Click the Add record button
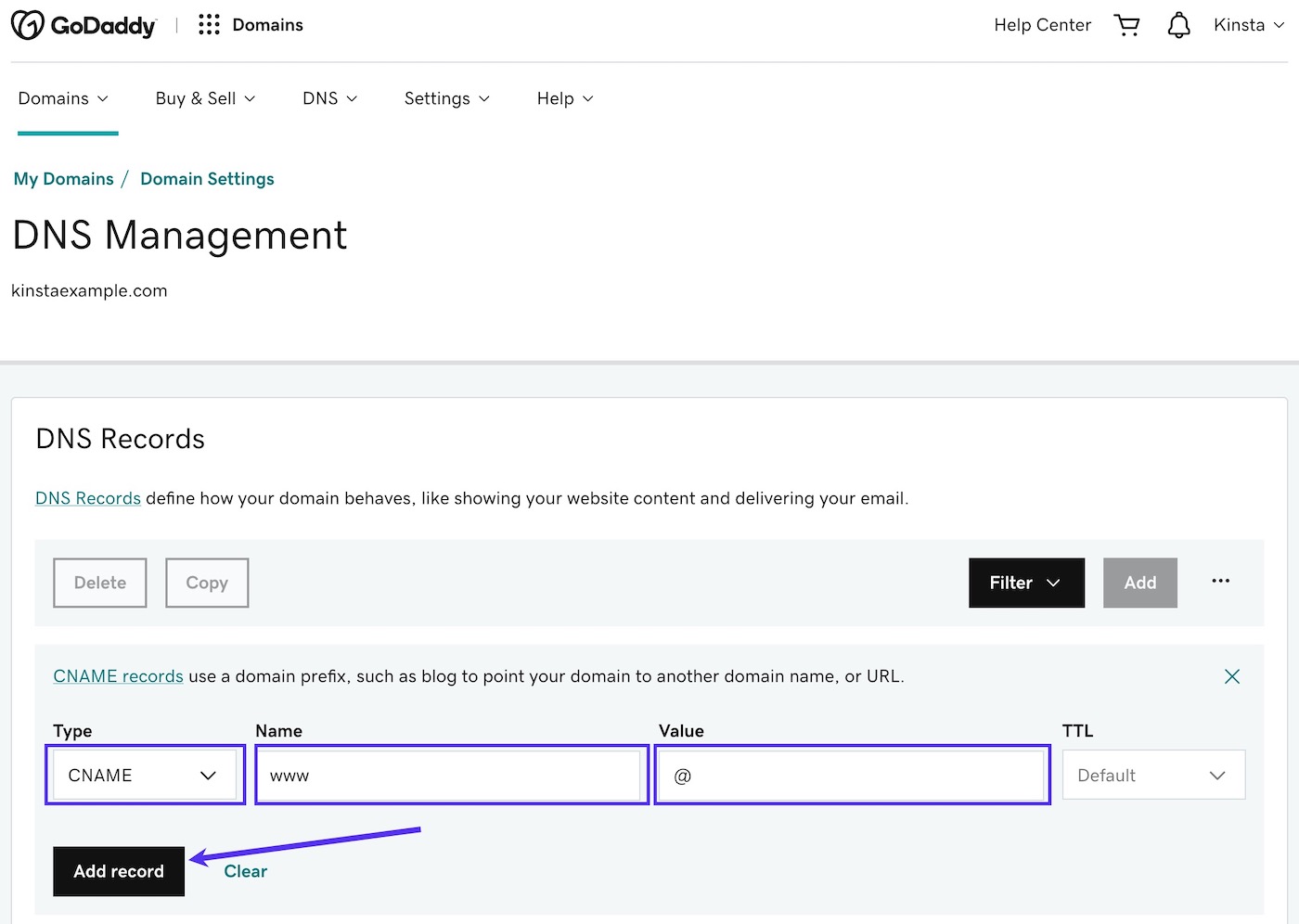Image resolution: width=1299 pixels, height=924 pixels. (x=118, y=871)
